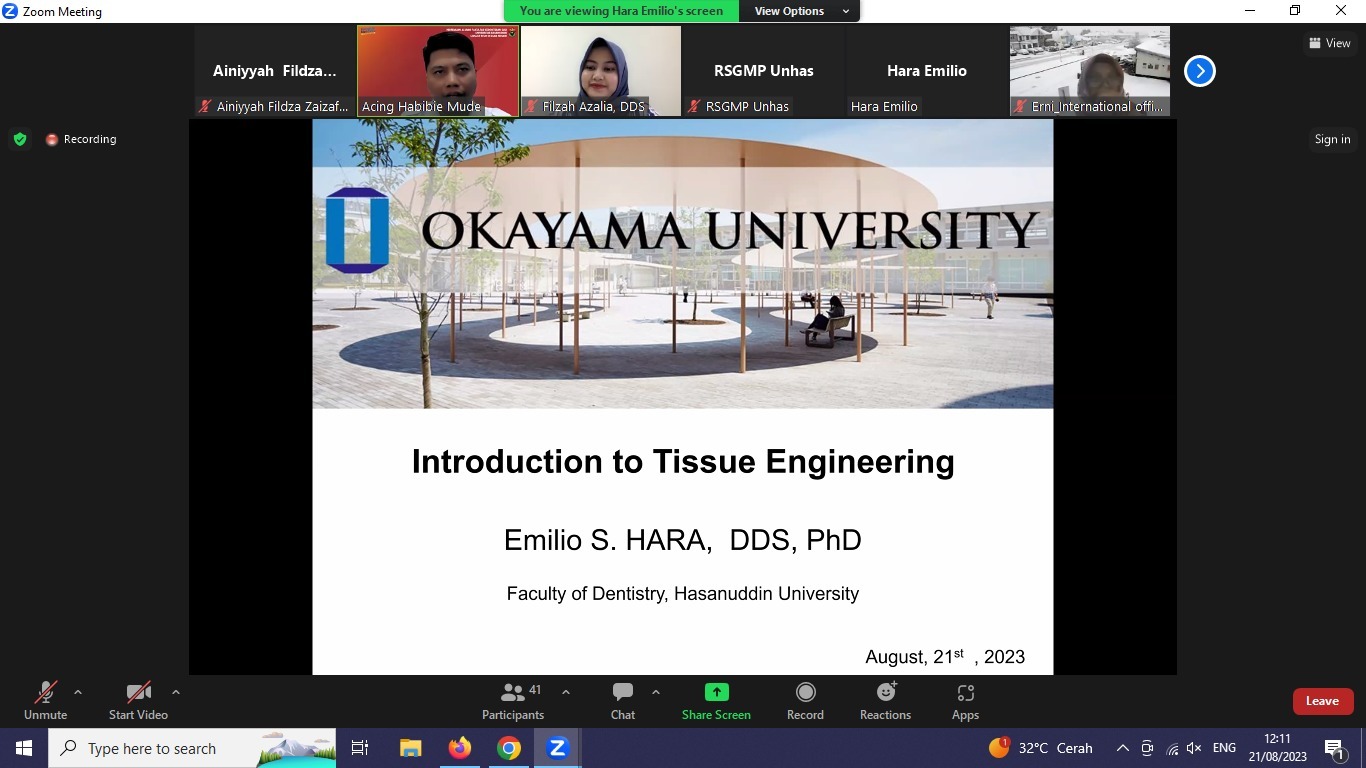
Task: Expand the chevron next to Participants
Action: (x=566, y=692)
